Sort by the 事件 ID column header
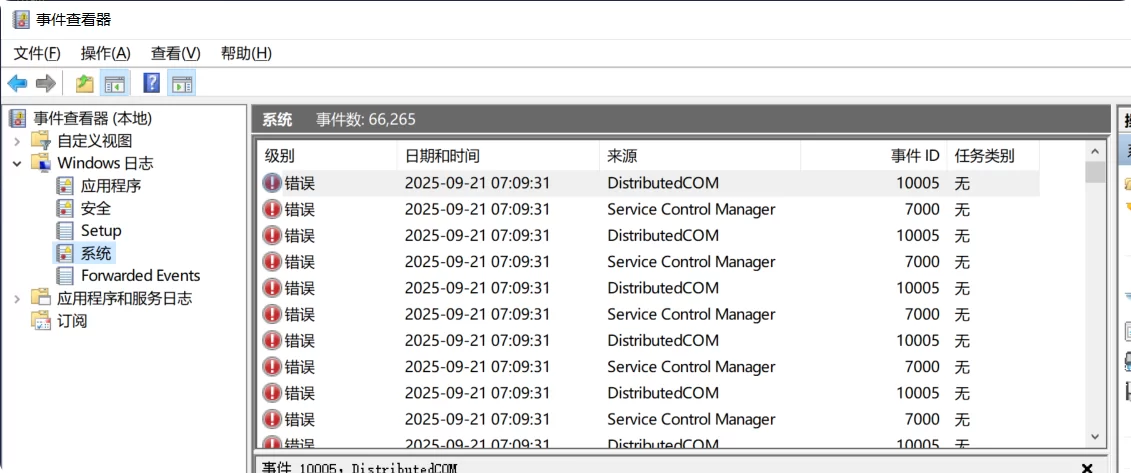The width and height of the screenshot is (1131, 473). click(914, 156)
